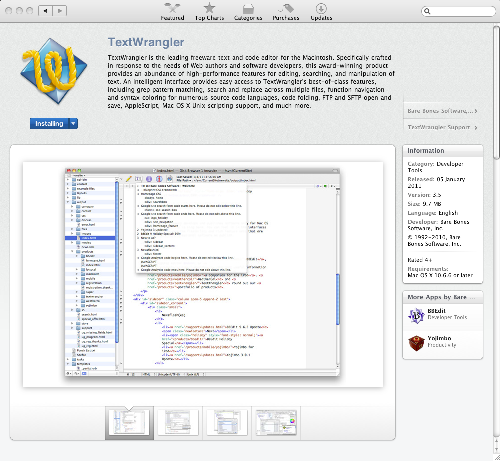Click in the search field
The height and width of the screenshot is (461, 500).
(458, 11)
